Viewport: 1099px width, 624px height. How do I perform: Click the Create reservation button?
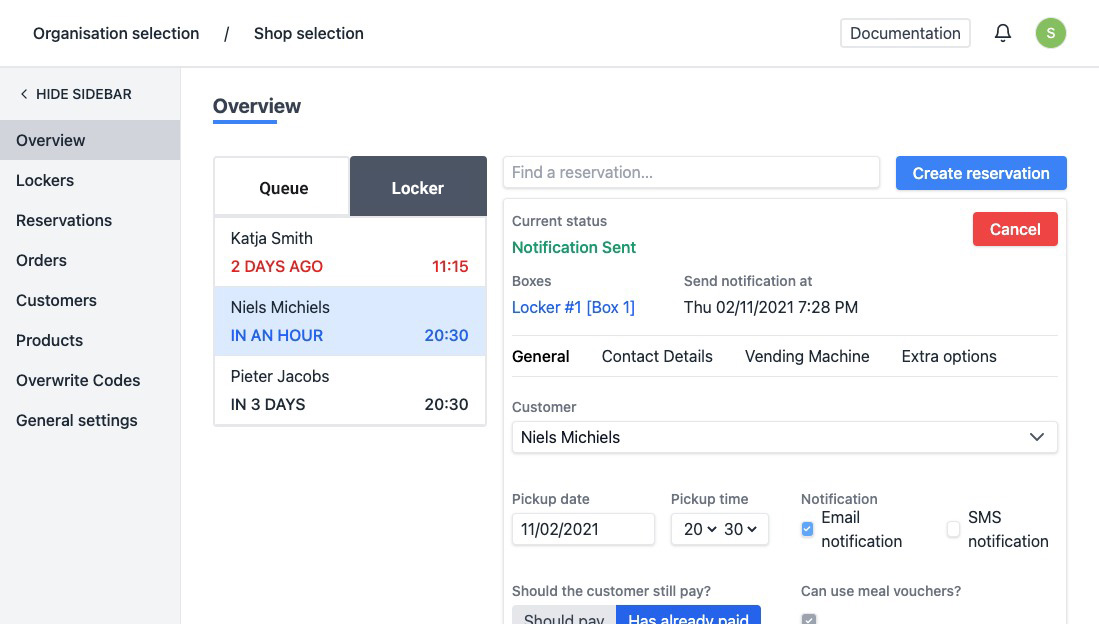point(980,173)
